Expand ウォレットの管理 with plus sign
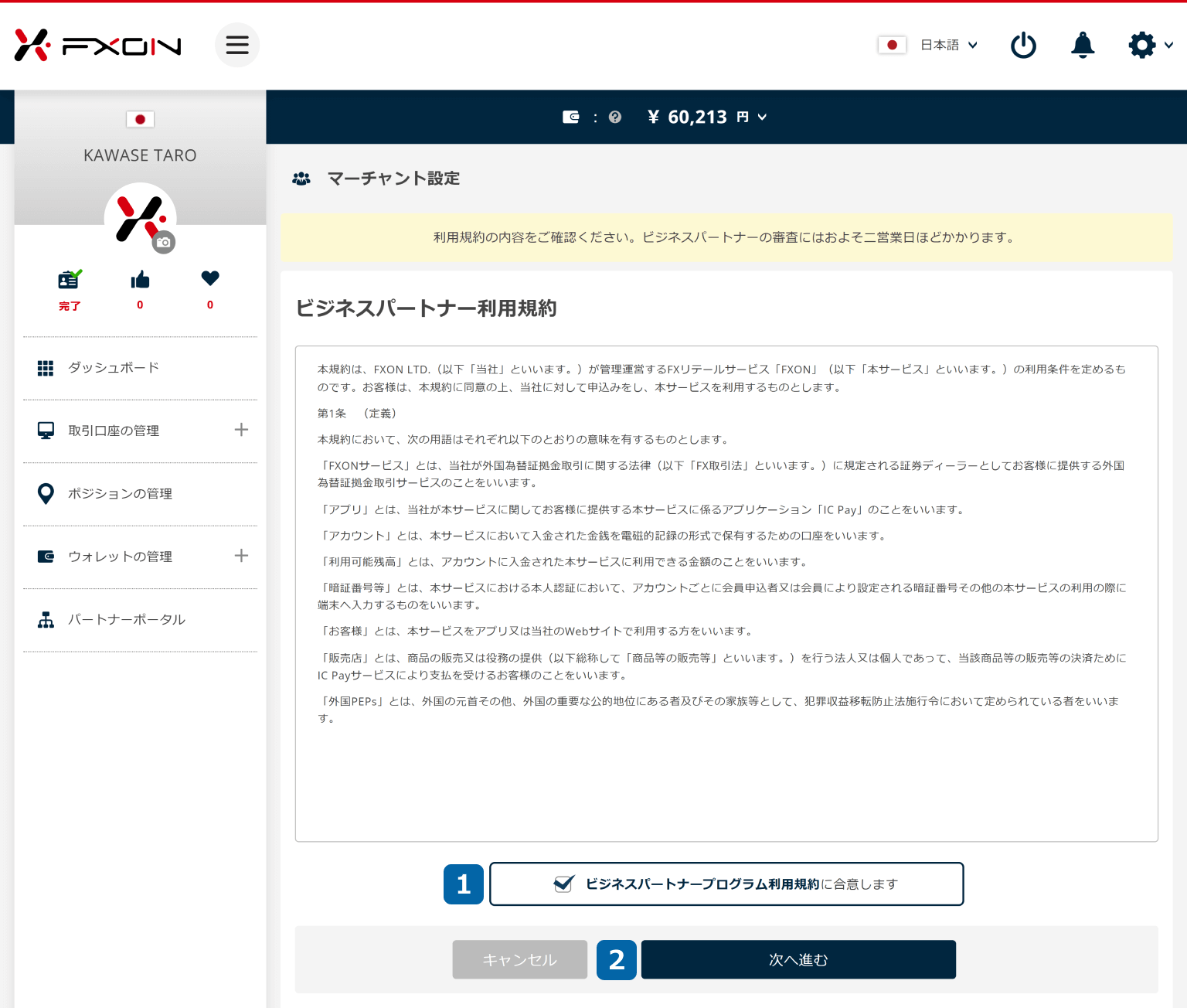This screenshot has height=1008, width=1187. coord(241,556)
